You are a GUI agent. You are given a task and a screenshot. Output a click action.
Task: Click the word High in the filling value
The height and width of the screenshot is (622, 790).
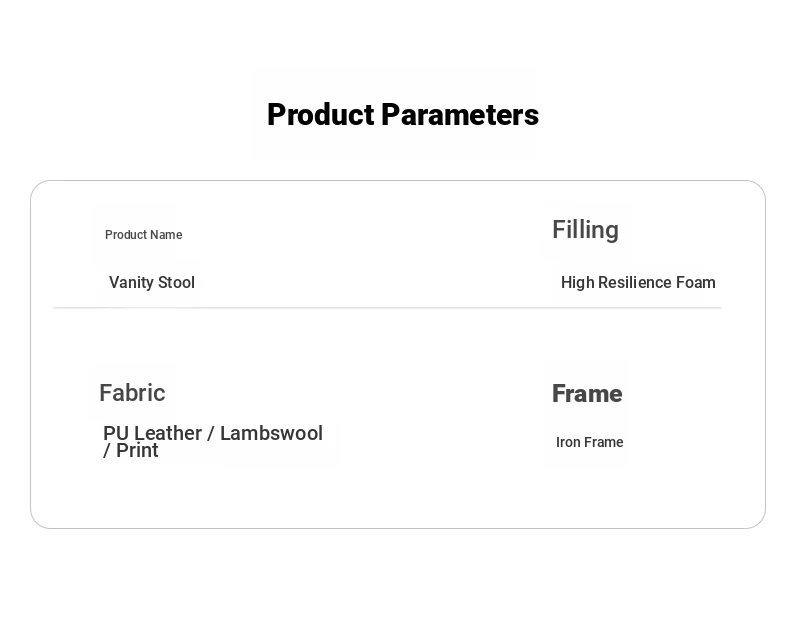pyautogui.click(x=577, y=283)
